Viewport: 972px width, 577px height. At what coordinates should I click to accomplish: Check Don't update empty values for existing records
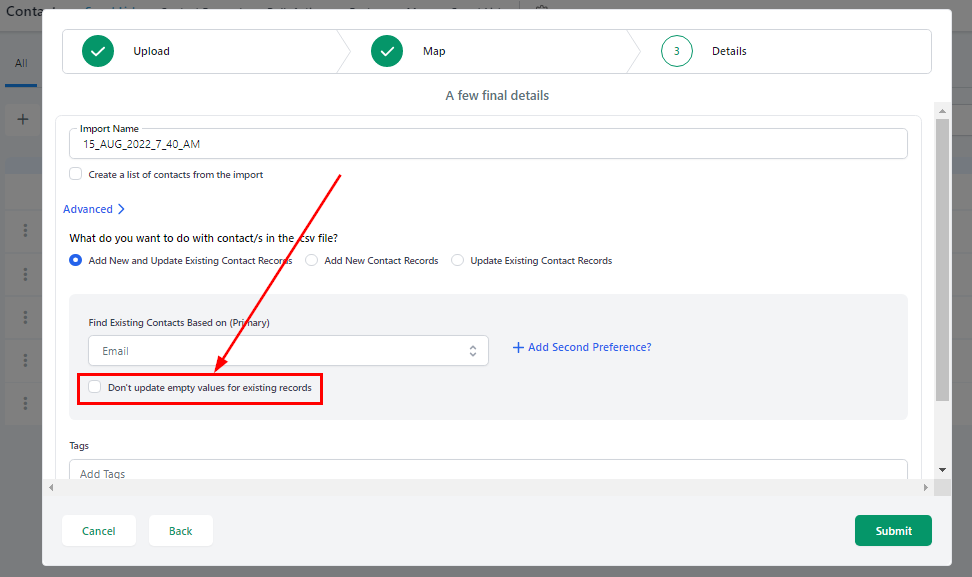point(95,387)
